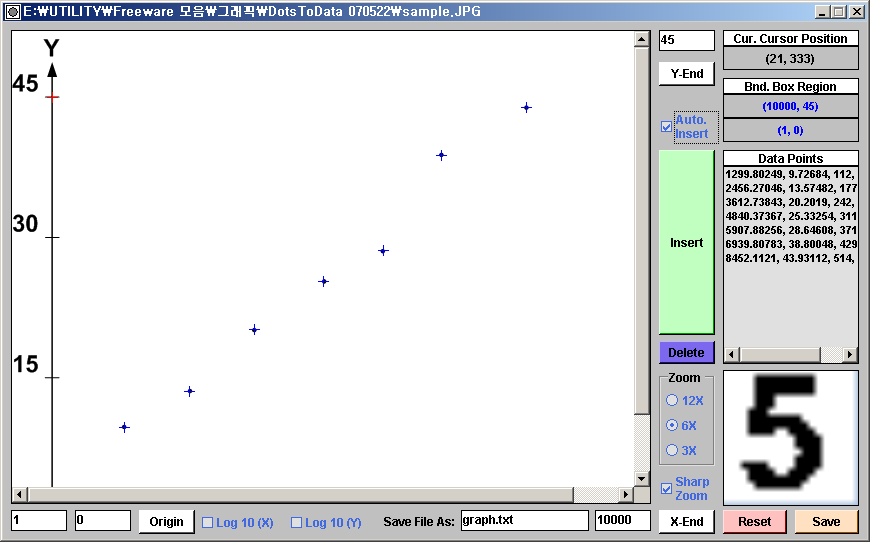Click the graph vertical scrollbar up arrow
The width and height of the screenshot is (870, 542).
[641, 39]
